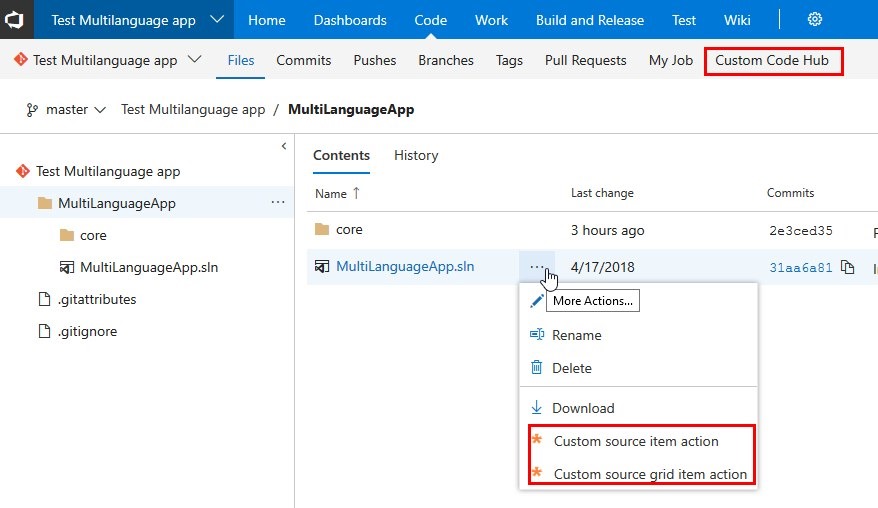
Task: Click copy icon next to commit 31aa6a81
Action: point(848,267)
